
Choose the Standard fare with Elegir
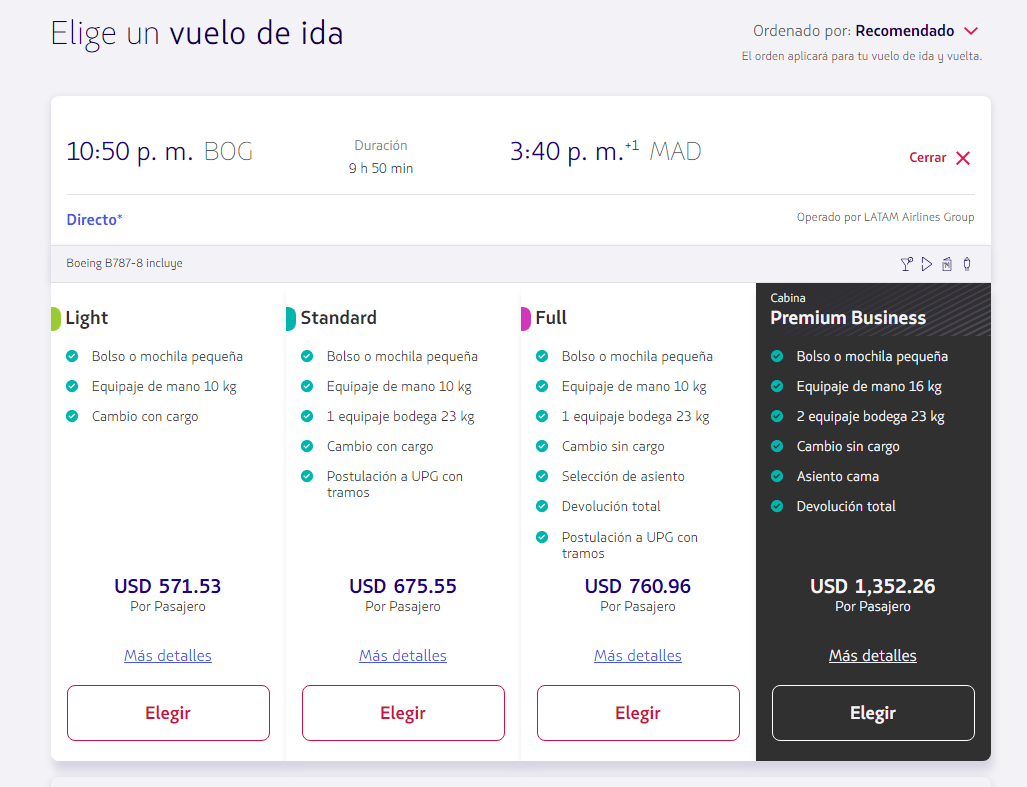(x=403, y=713)
